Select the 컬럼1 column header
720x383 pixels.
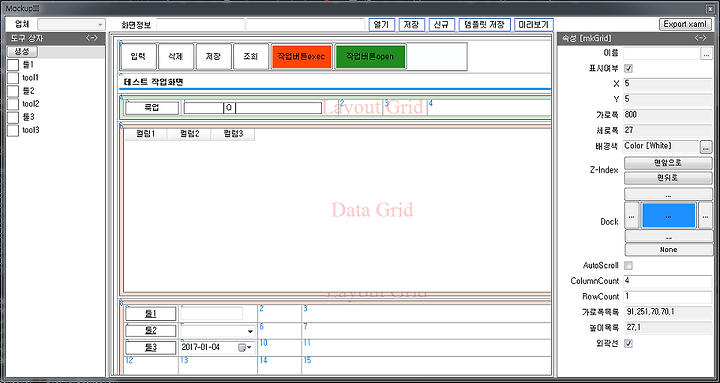(146, 135)
